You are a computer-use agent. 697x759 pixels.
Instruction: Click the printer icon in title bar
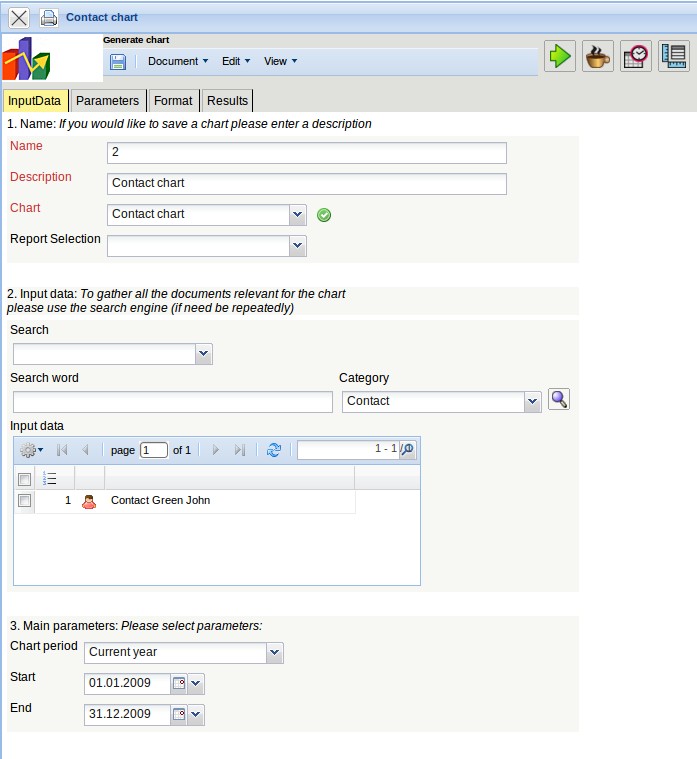(48, 18)
